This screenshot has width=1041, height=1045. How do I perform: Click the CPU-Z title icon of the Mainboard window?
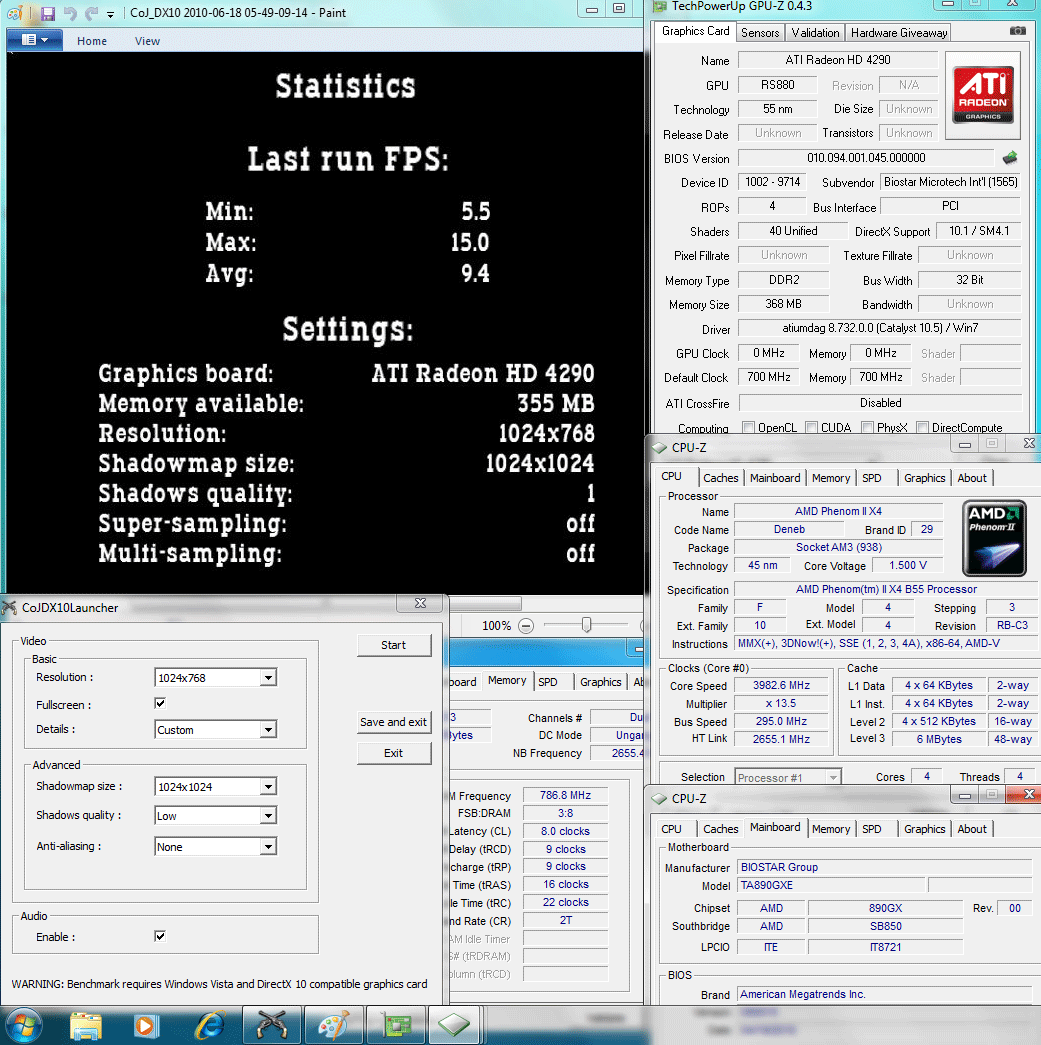click(x=659, y=798)
